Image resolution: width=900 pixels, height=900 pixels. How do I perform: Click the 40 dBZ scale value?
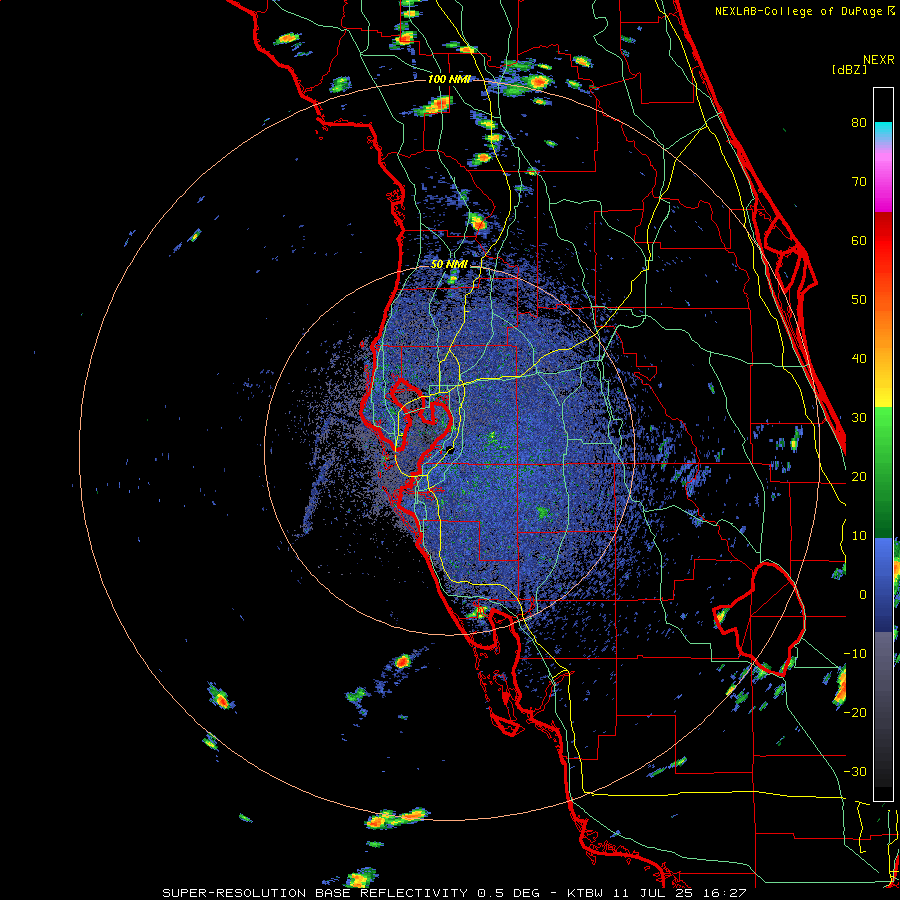(859, 359)
